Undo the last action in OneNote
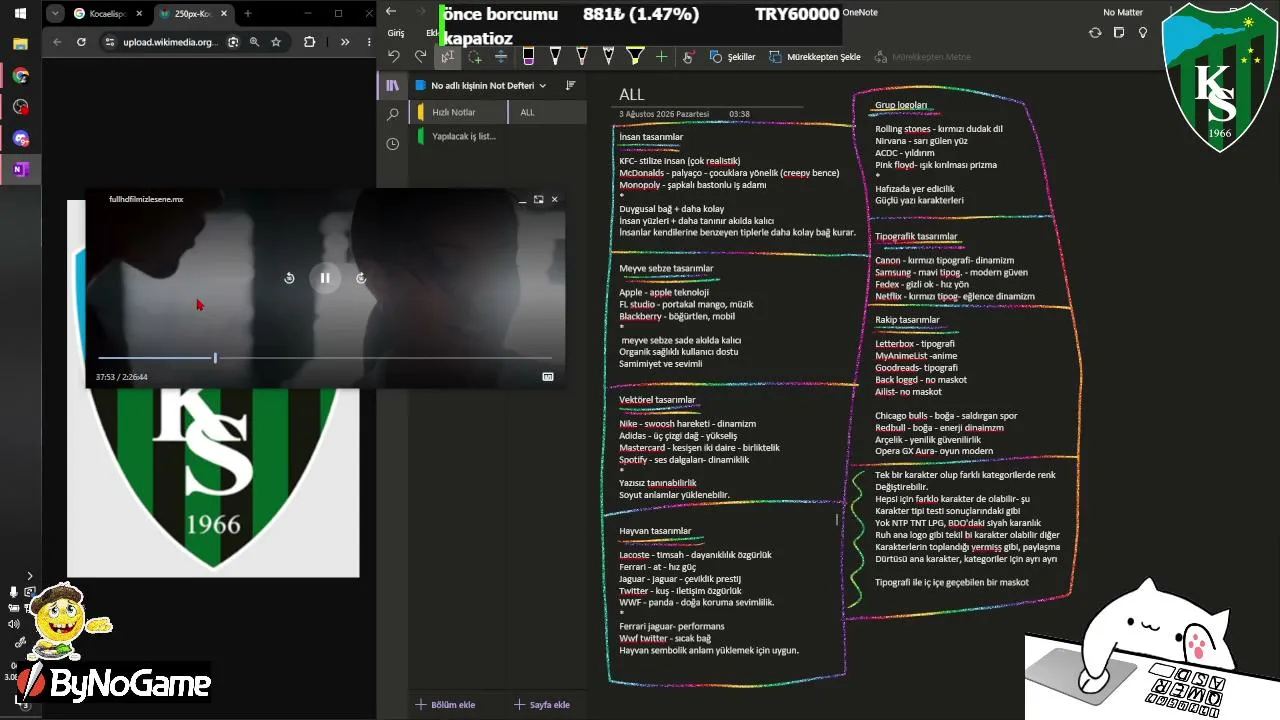The height and width of the screenshot is (720, 1280). [x=394, y=57]
